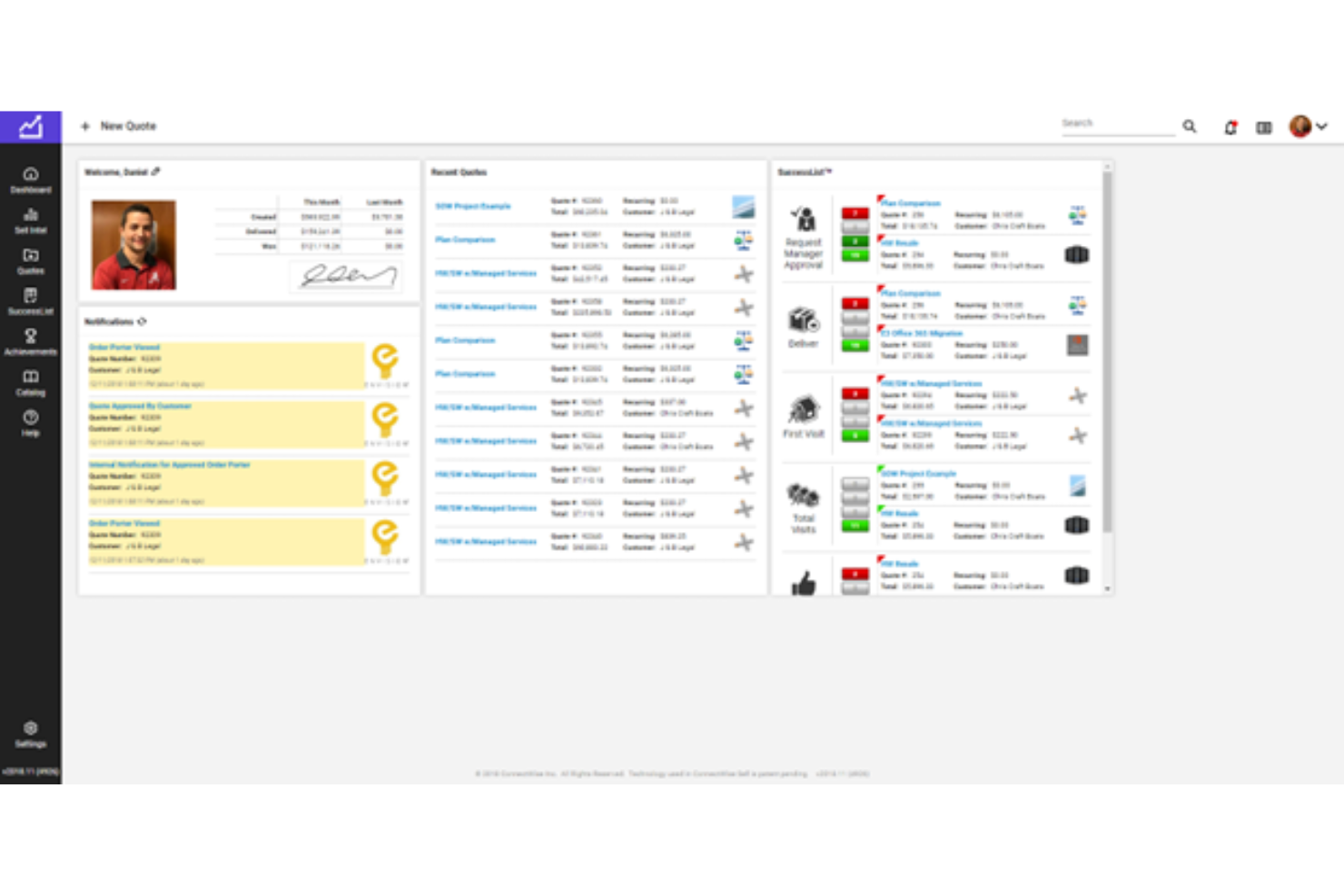Screen dimensions: 1344x896
Task: View Achievements via the sidebar icon
Action: (31, 342)
